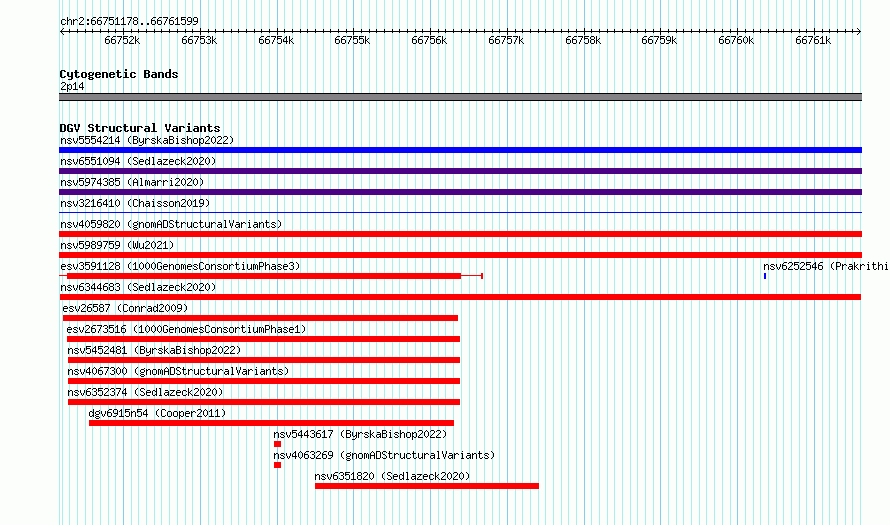Image resolution: width=890 pixels, height=525 pixels.
Task: Click the 66759k ruler tick label
Action: tap(659, 41)
